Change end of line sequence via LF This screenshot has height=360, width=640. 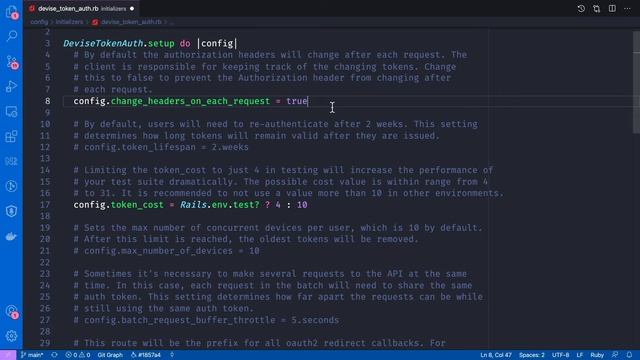580,355
